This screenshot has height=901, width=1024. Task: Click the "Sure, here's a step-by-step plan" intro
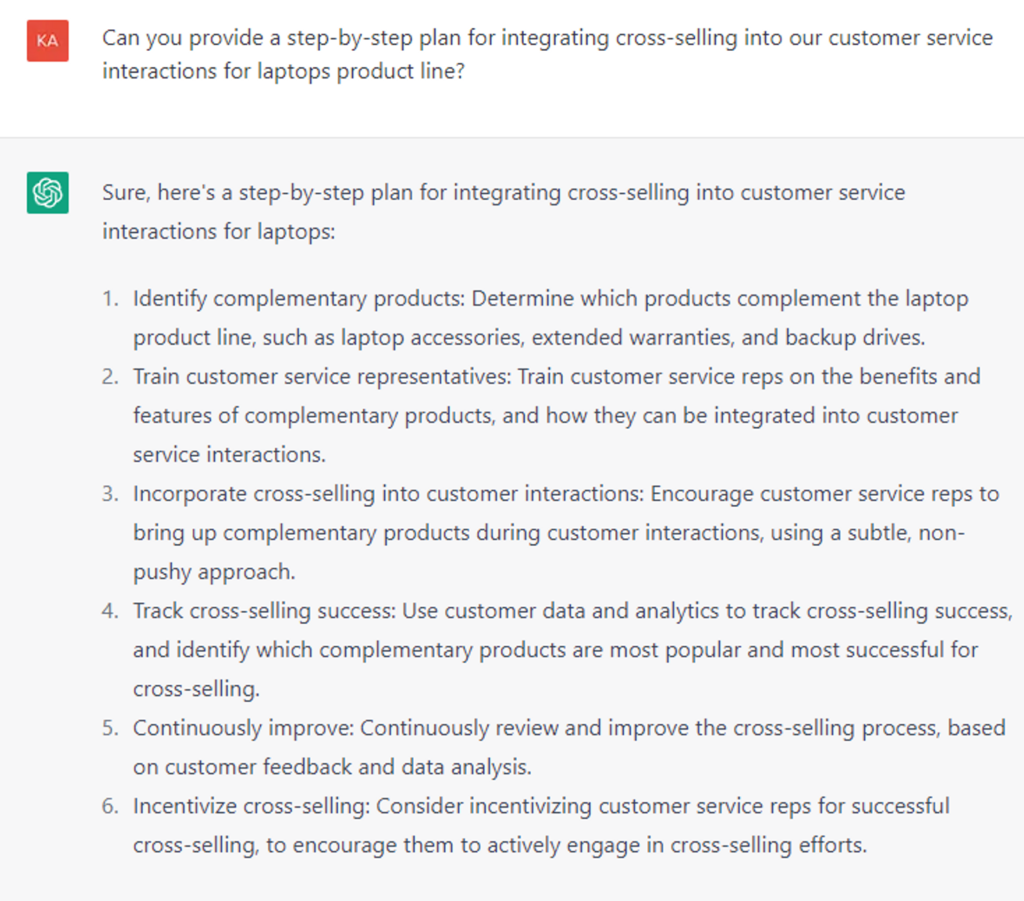(503, 210)
